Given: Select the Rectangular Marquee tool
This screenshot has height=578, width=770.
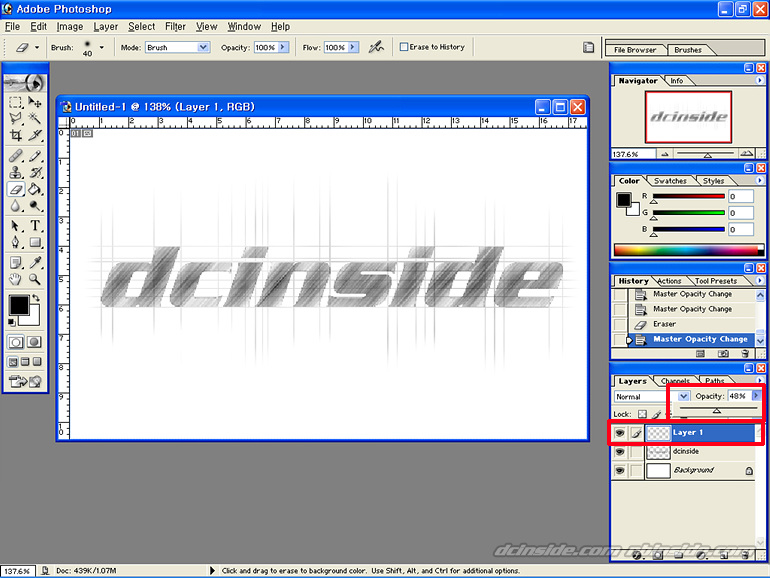Looking at the screenshot, I should coord(16,102).
